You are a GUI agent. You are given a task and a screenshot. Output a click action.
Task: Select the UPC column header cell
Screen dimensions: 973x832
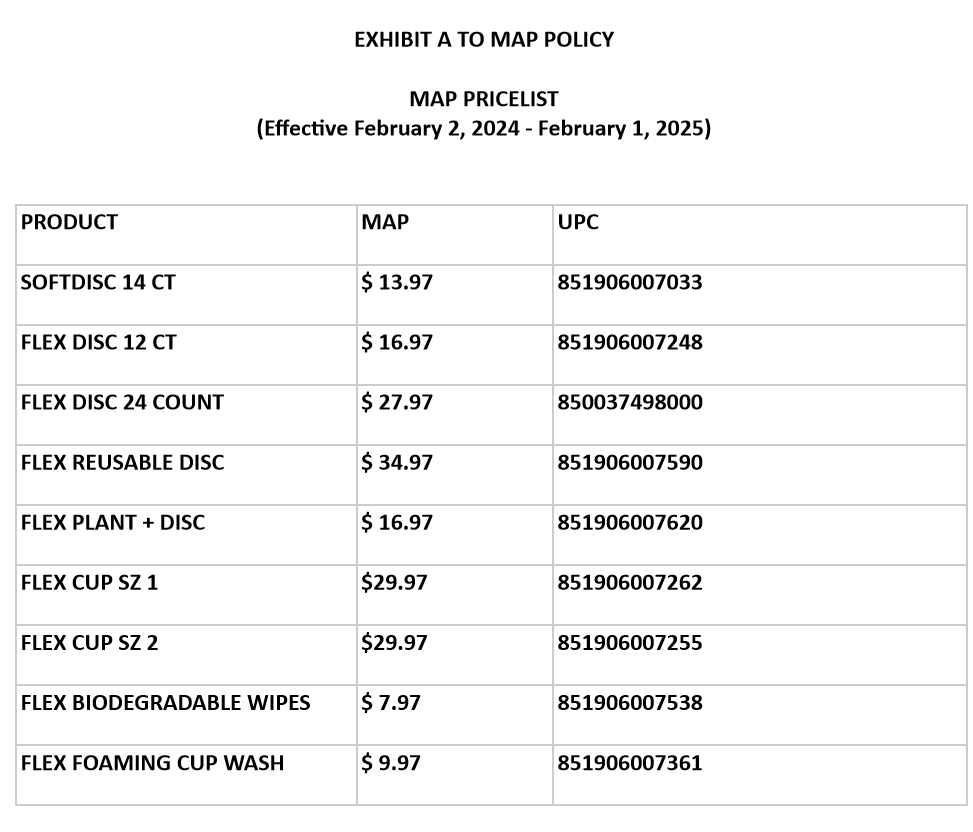click(578, 222)
